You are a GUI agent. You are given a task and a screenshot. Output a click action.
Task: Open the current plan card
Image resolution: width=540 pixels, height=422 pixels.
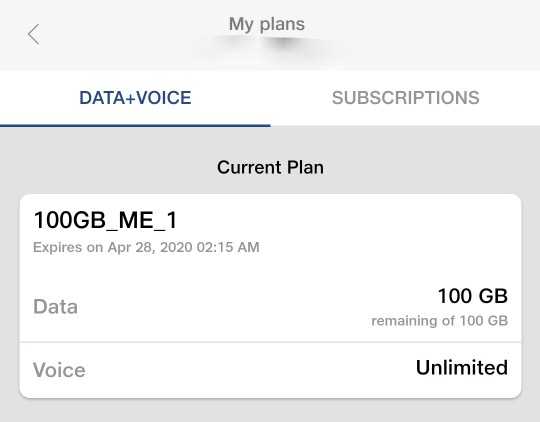[270, 296]
